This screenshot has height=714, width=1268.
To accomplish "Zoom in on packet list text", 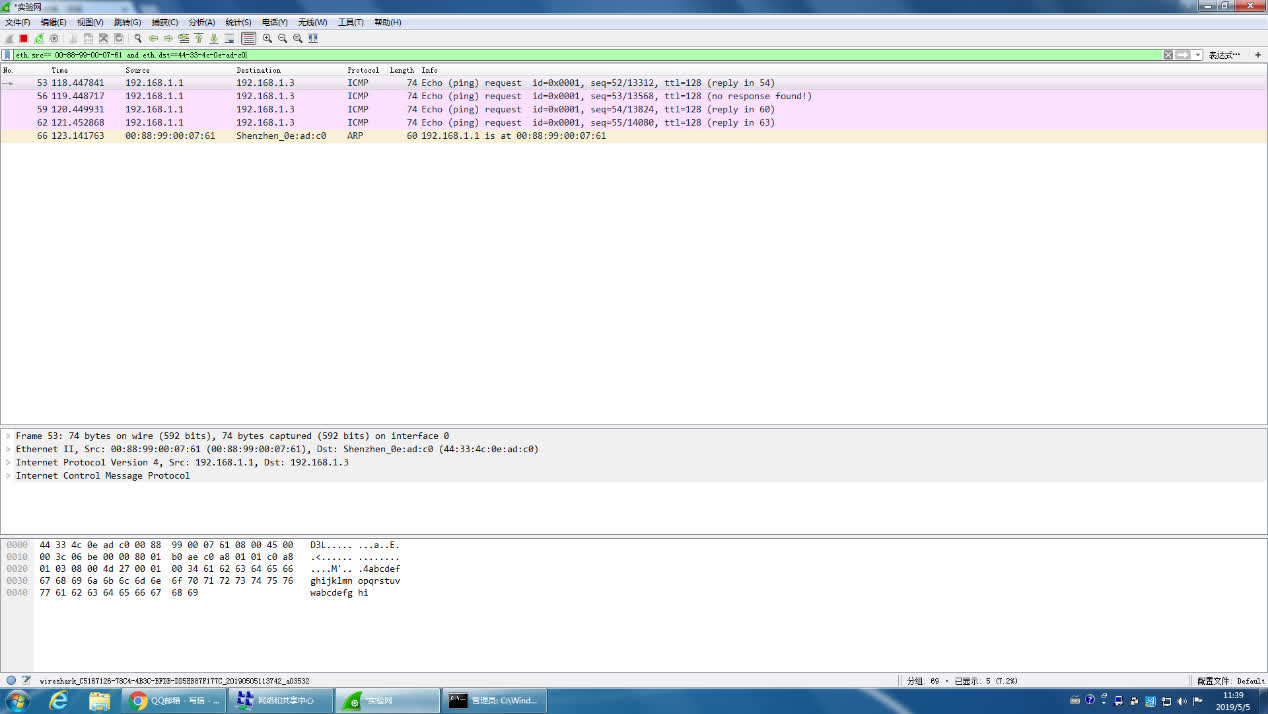I will coord(267,38).
